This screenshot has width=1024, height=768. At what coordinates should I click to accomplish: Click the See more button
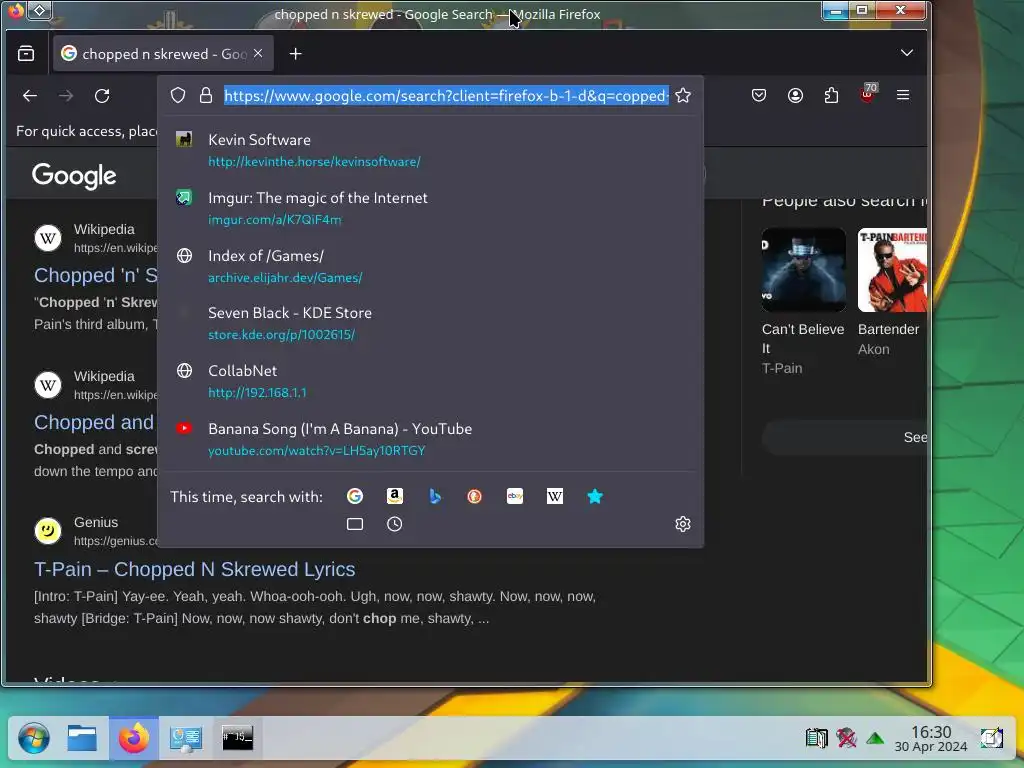point(844,437)
